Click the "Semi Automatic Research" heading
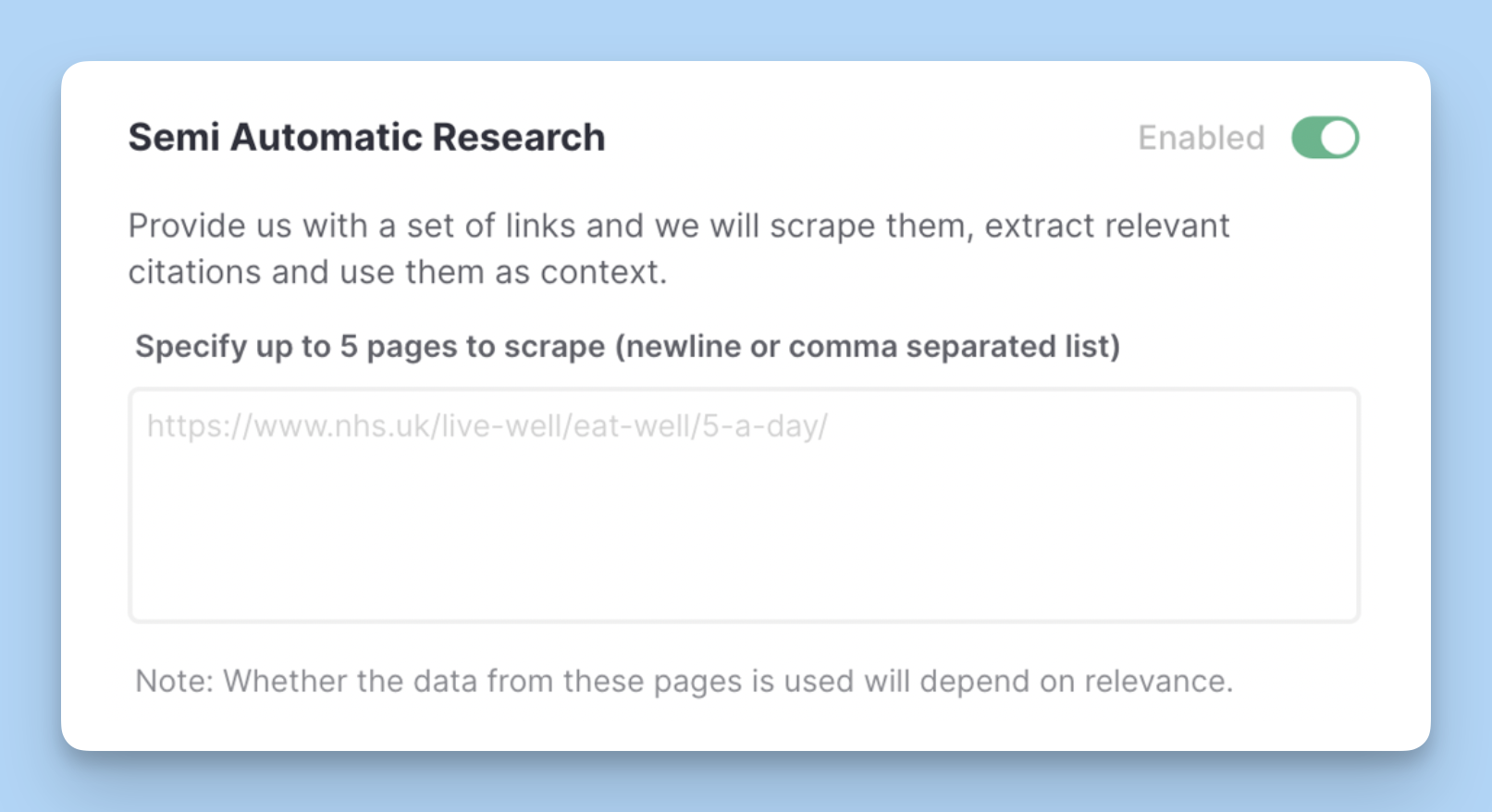This screenshot has height=812, width=1492. pos(366,138)
